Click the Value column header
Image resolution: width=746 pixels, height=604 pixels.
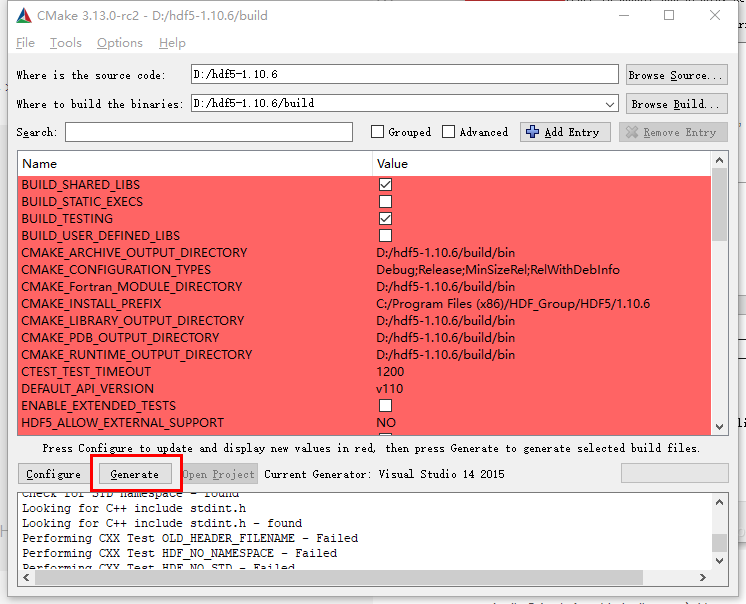pyautogui.click(x=541, y=164)
